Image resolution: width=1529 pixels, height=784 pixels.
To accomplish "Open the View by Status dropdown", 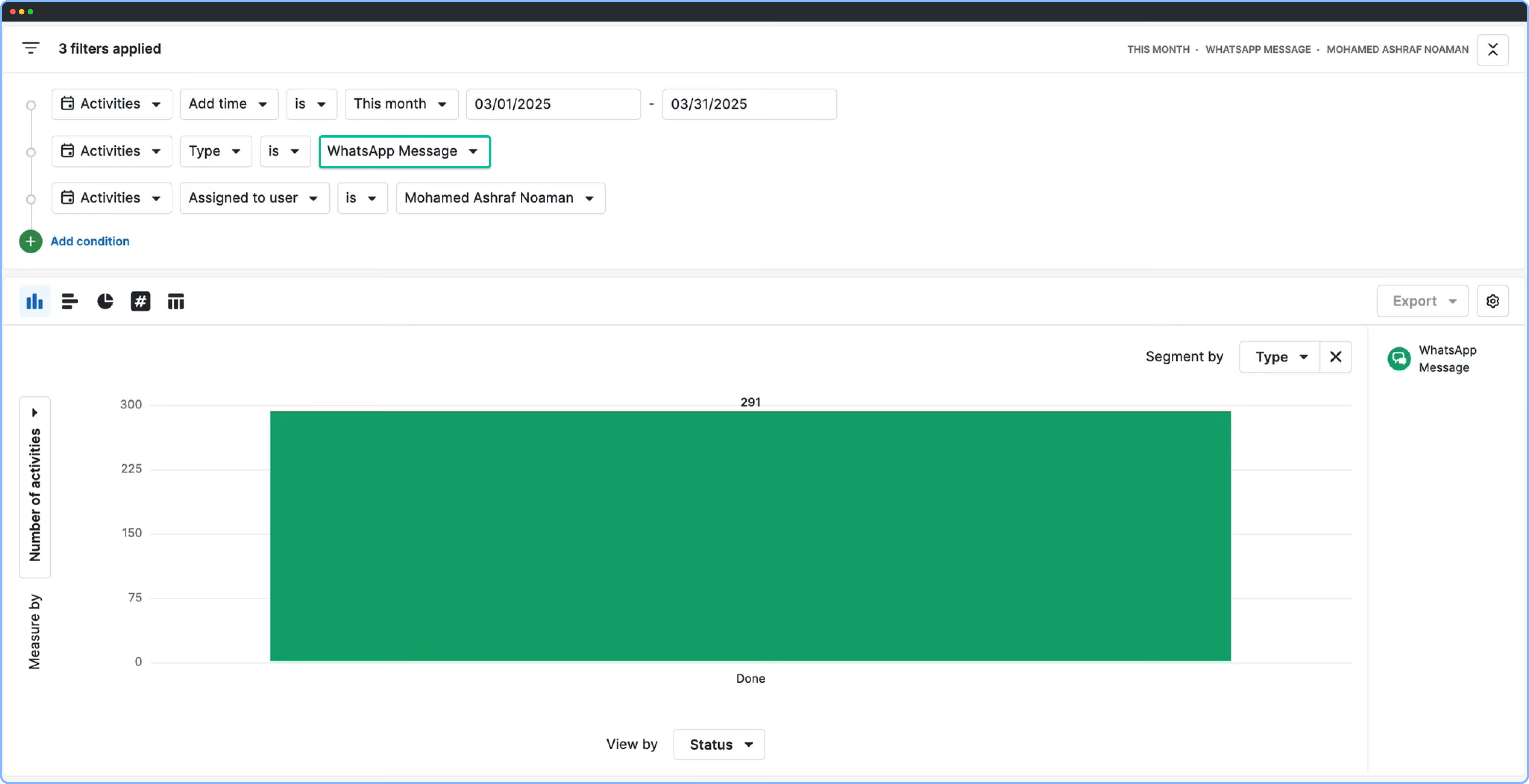I will 719,745.
